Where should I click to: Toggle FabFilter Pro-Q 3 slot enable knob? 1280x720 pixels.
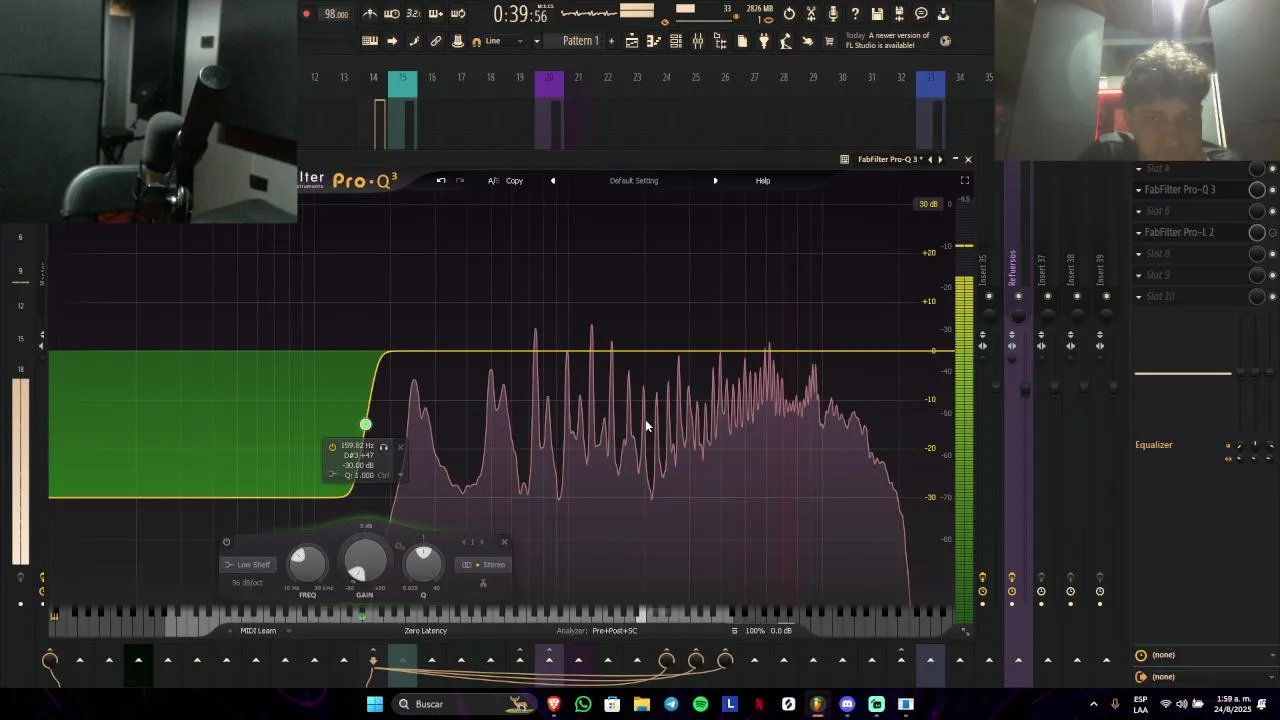point(1257,190)
